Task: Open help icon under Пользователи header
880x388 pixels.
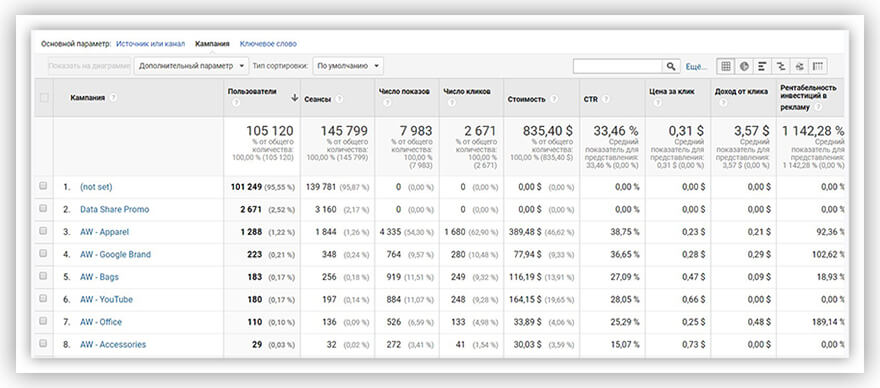Action: coord(236,103)
